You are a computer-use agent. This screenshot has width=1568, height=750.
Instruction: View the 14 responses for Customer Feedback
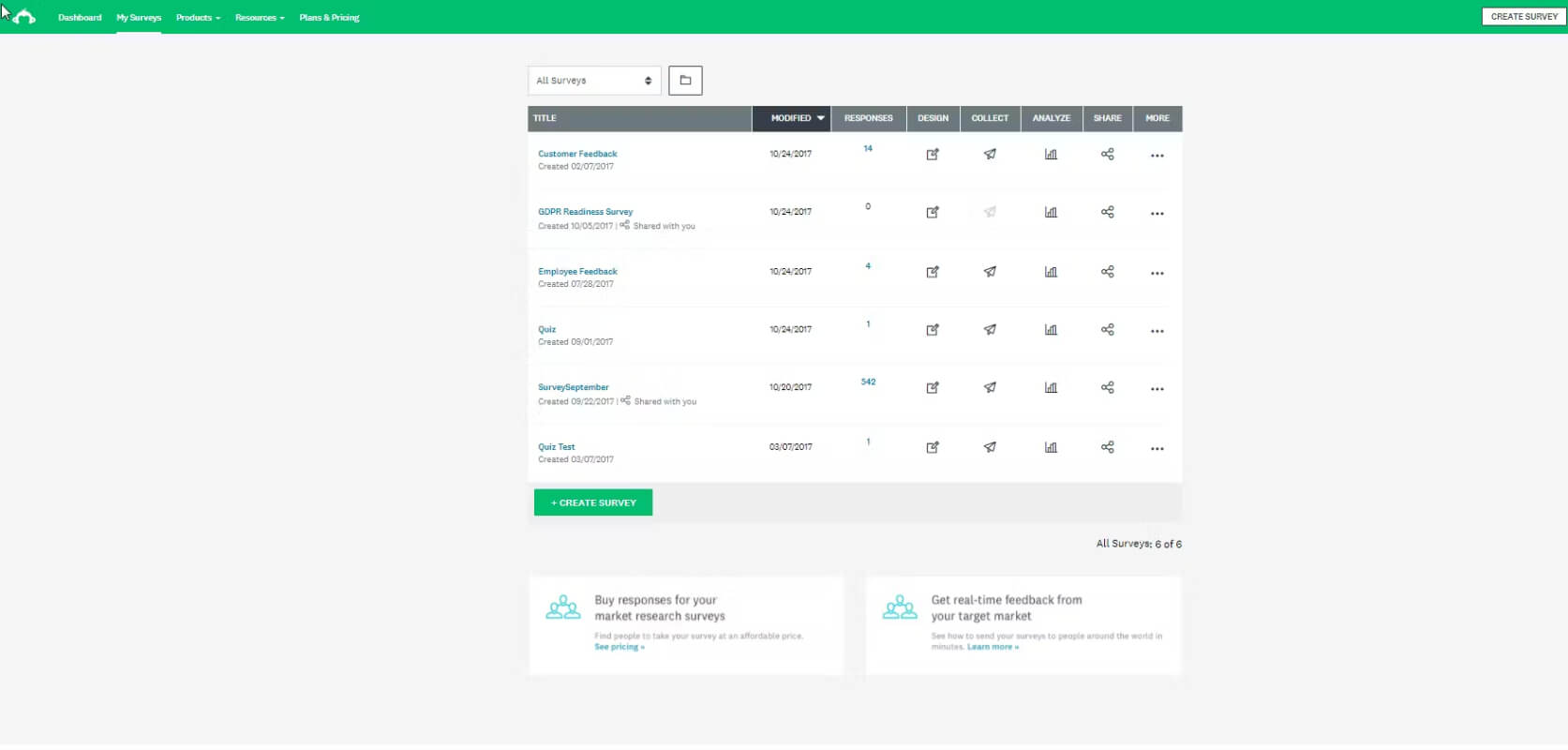pyautogui.click(x=868, y=148)
